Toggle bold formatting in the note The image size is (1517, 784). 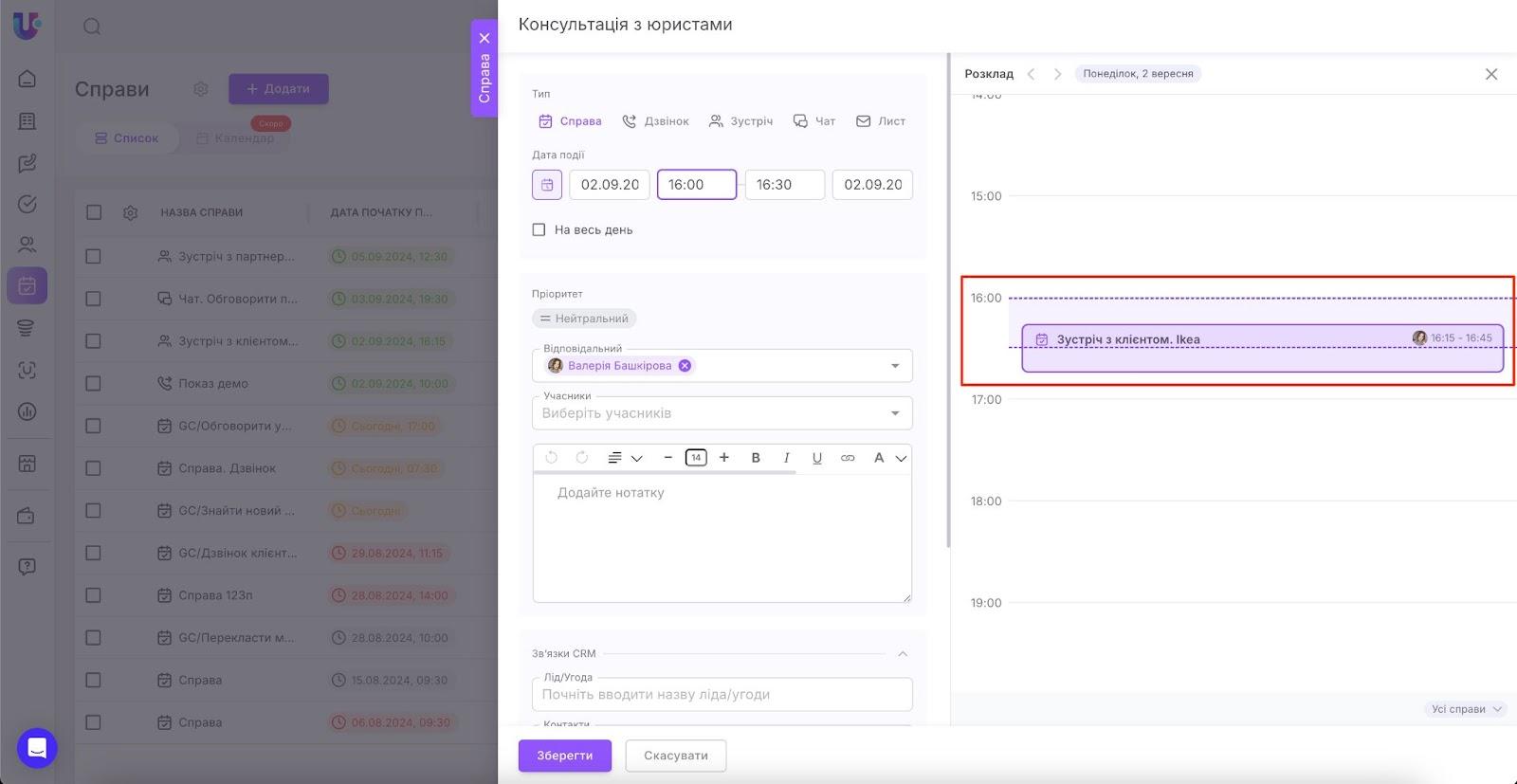(756, 458)
